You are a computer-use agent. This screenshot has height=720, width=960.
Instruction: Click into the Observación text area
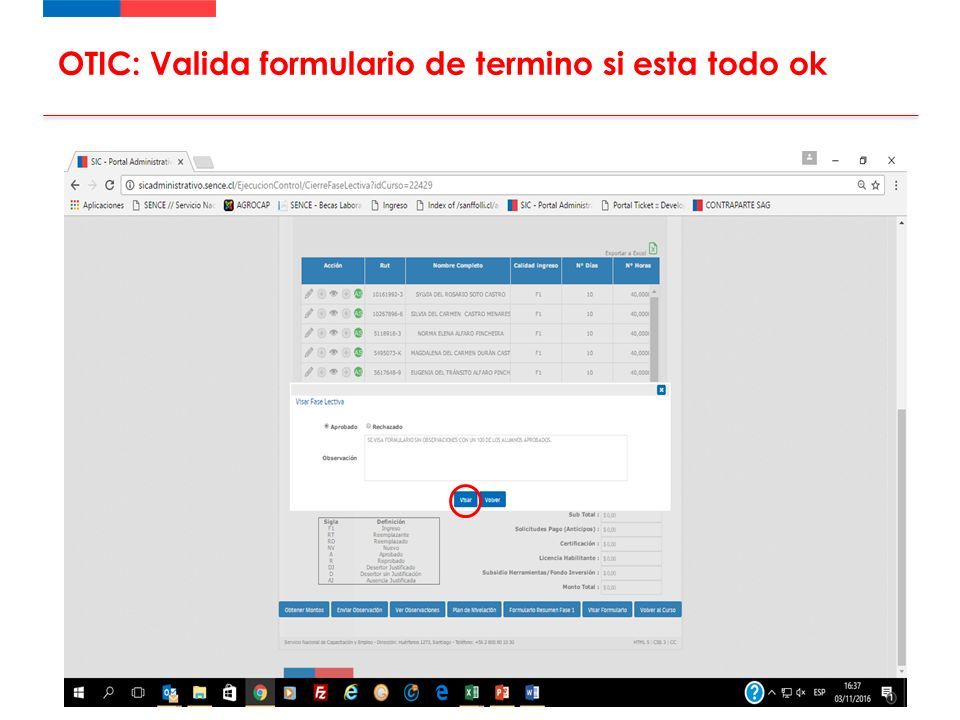pos(495,457)
